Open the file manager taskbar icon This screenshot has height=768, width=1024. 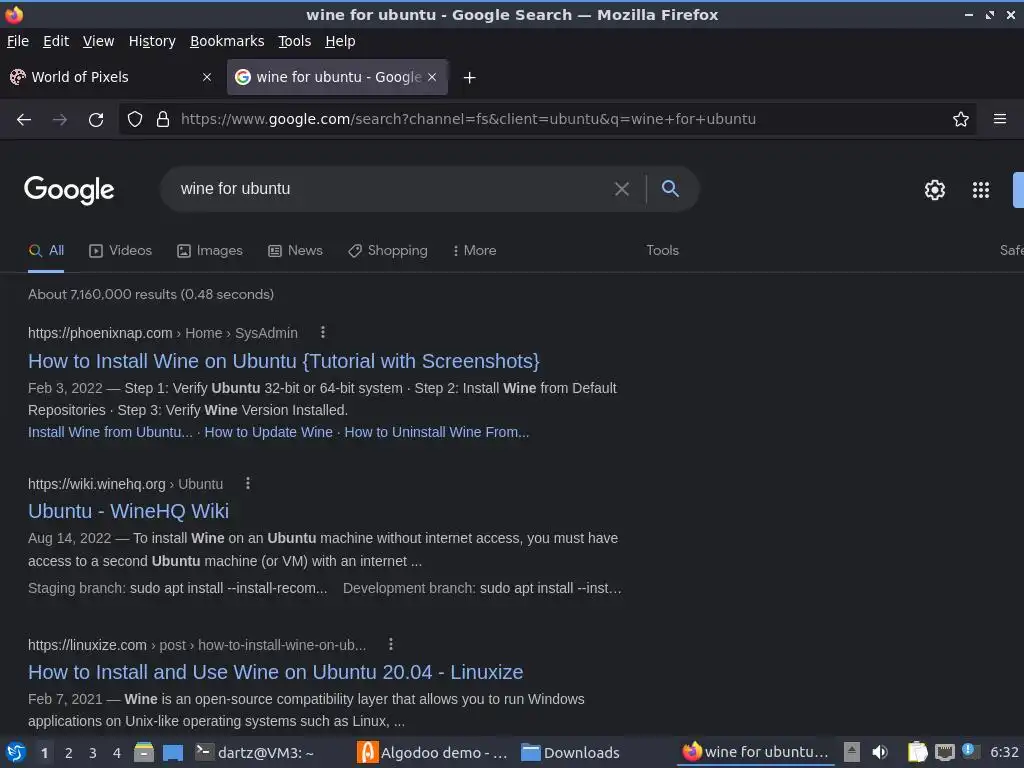[x=144, y=752]
